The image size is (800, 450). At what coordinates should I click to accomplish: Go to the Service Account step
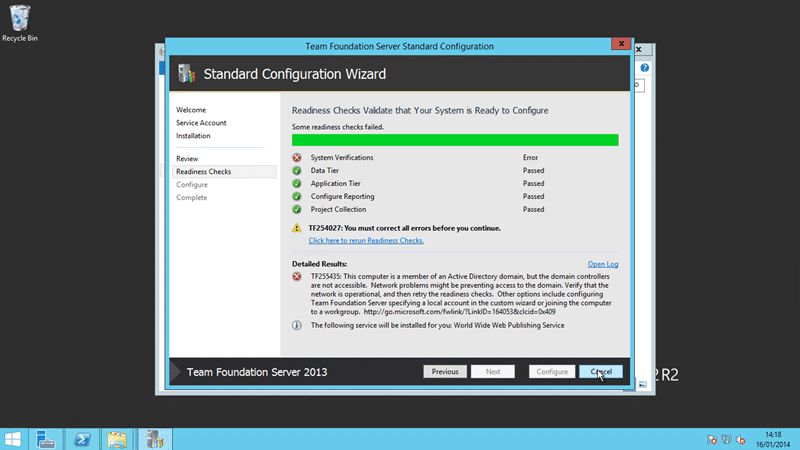click(x=201, y=123)
